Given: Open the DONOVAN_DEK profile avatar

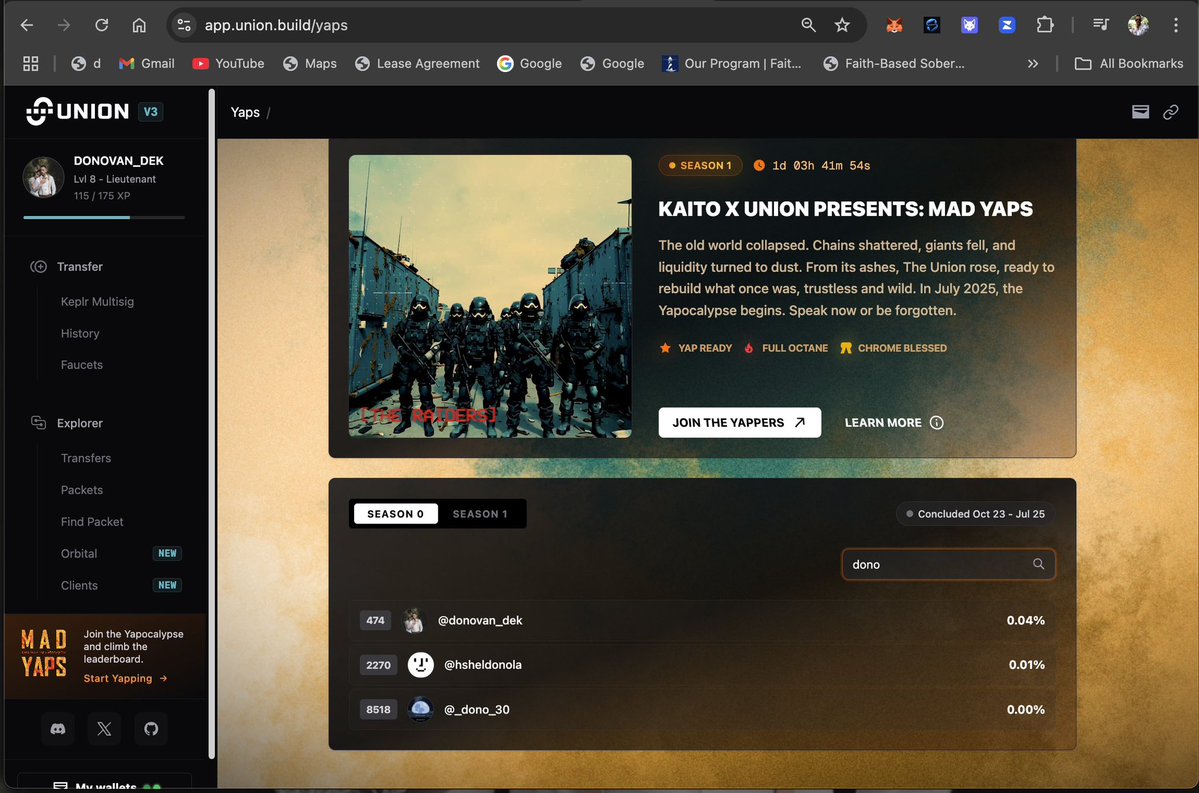Looking at the screenshot, I should 43,177.
